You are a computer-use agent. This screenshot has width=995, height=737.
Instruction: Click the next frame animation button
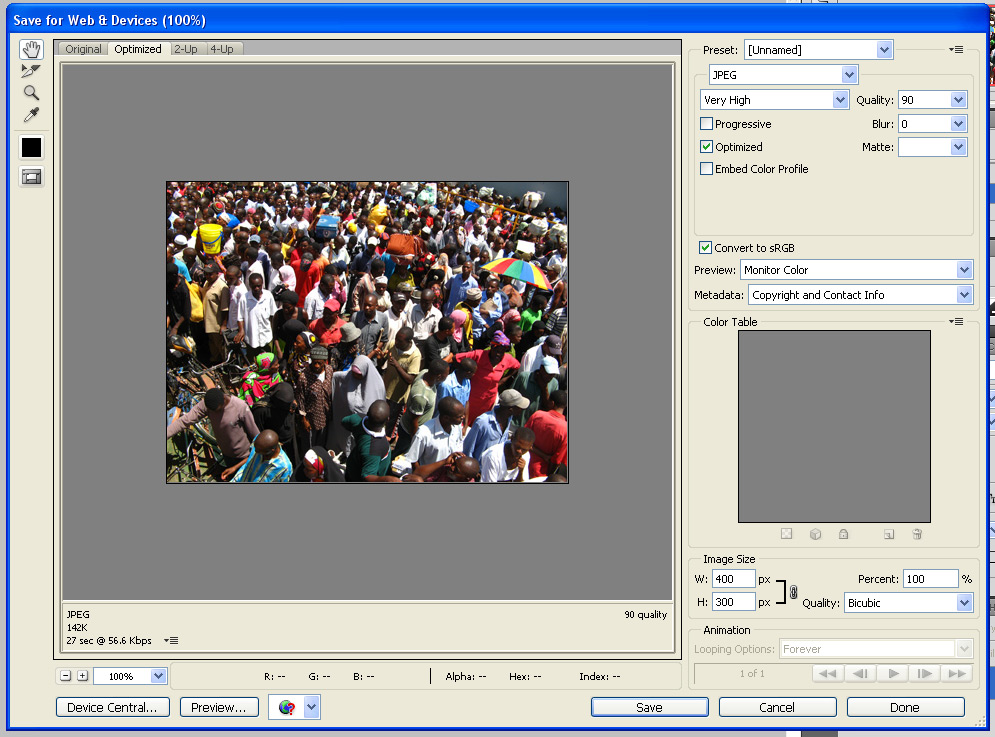click(925, 674)
